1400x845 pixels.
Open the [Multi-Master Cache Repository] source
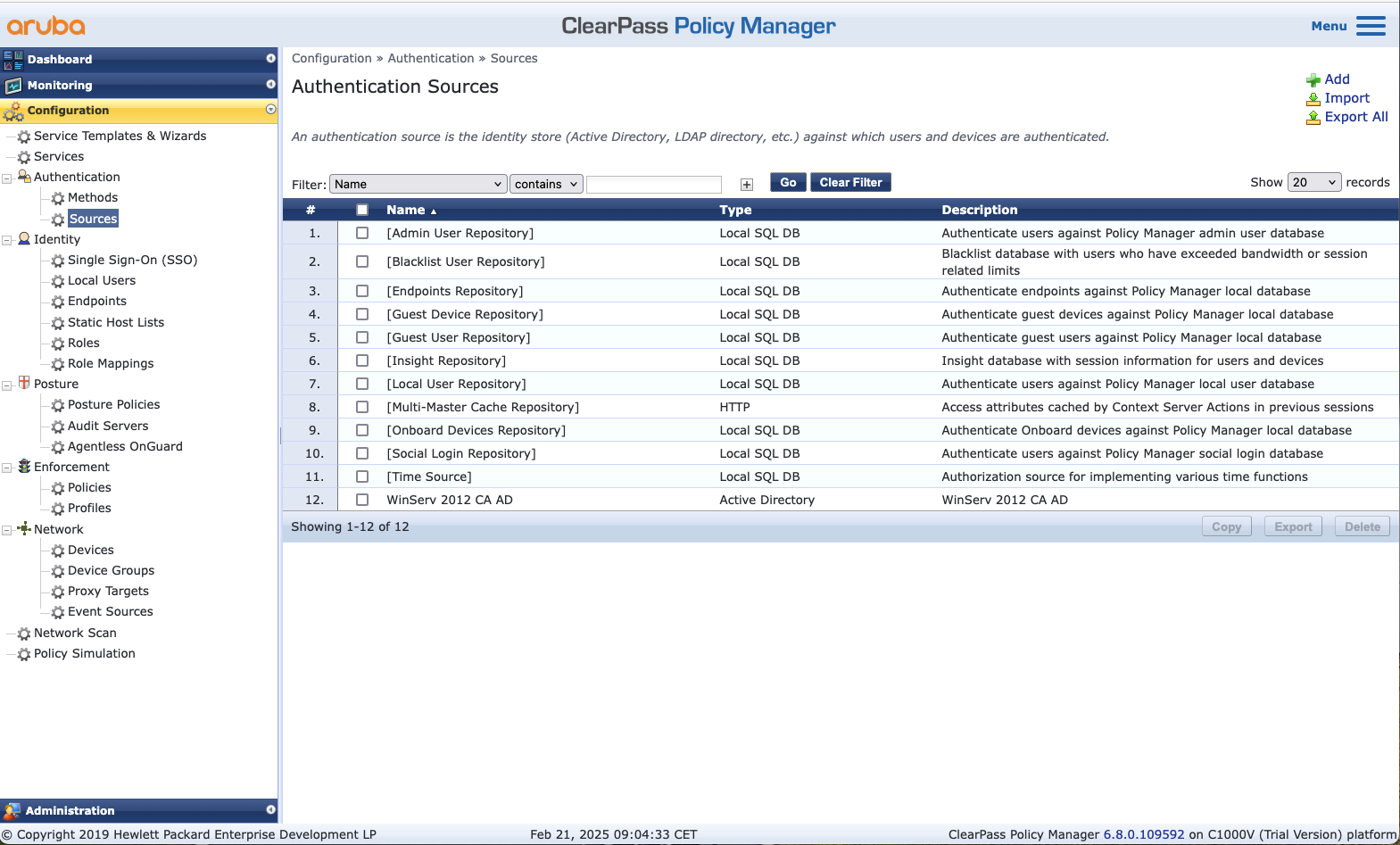coord(483,407)
